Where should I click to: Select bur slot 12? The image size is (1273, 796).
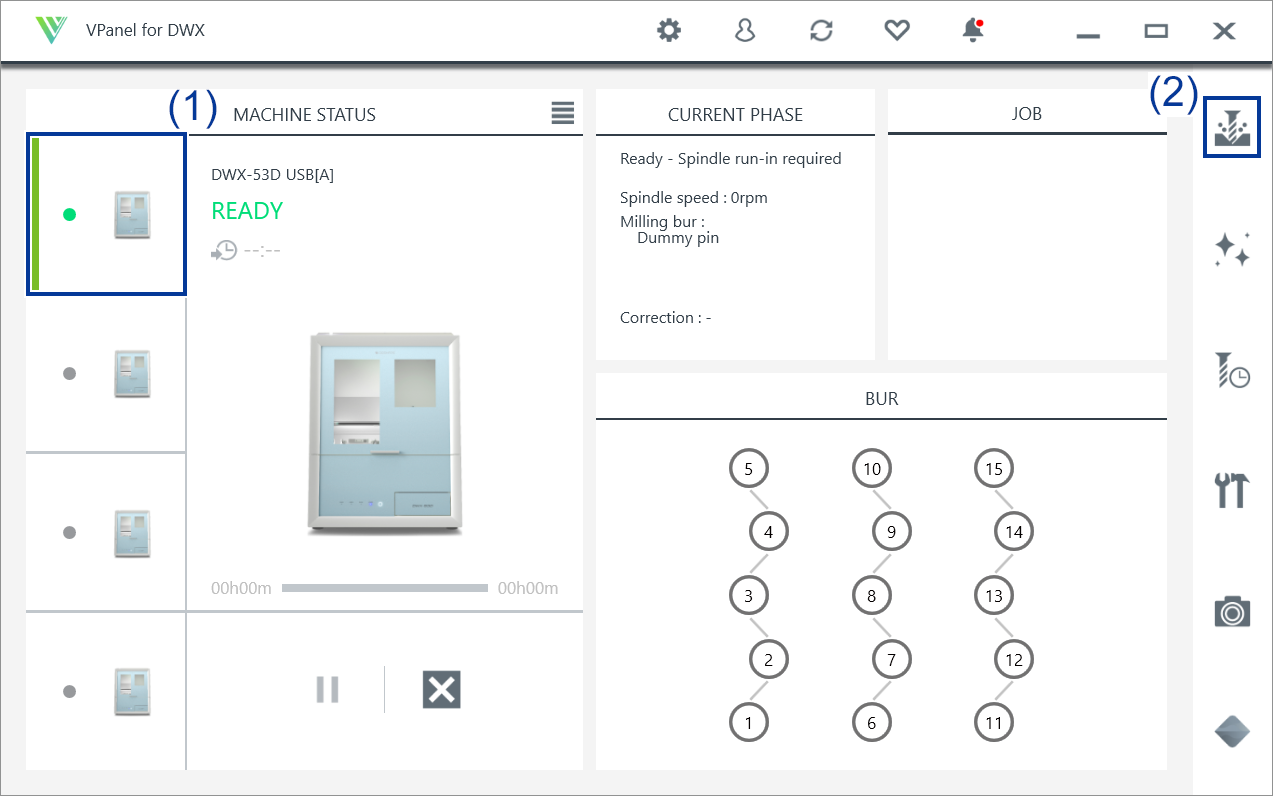pos(1014,659)
